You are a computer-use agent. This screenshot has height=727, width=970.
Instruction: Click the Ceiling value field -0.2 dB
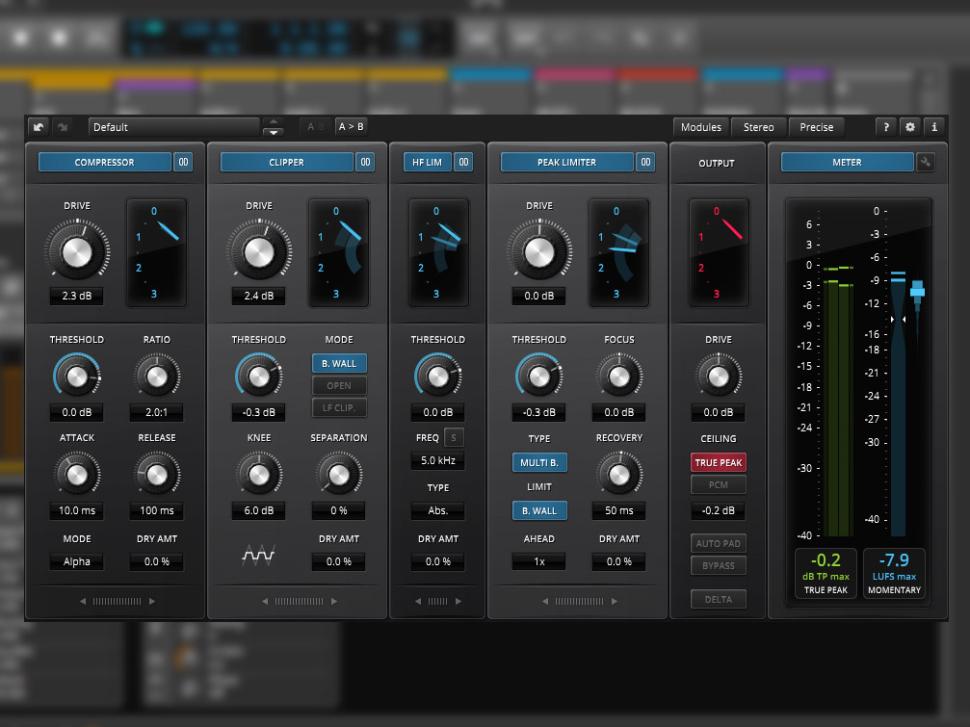(718, 511)
